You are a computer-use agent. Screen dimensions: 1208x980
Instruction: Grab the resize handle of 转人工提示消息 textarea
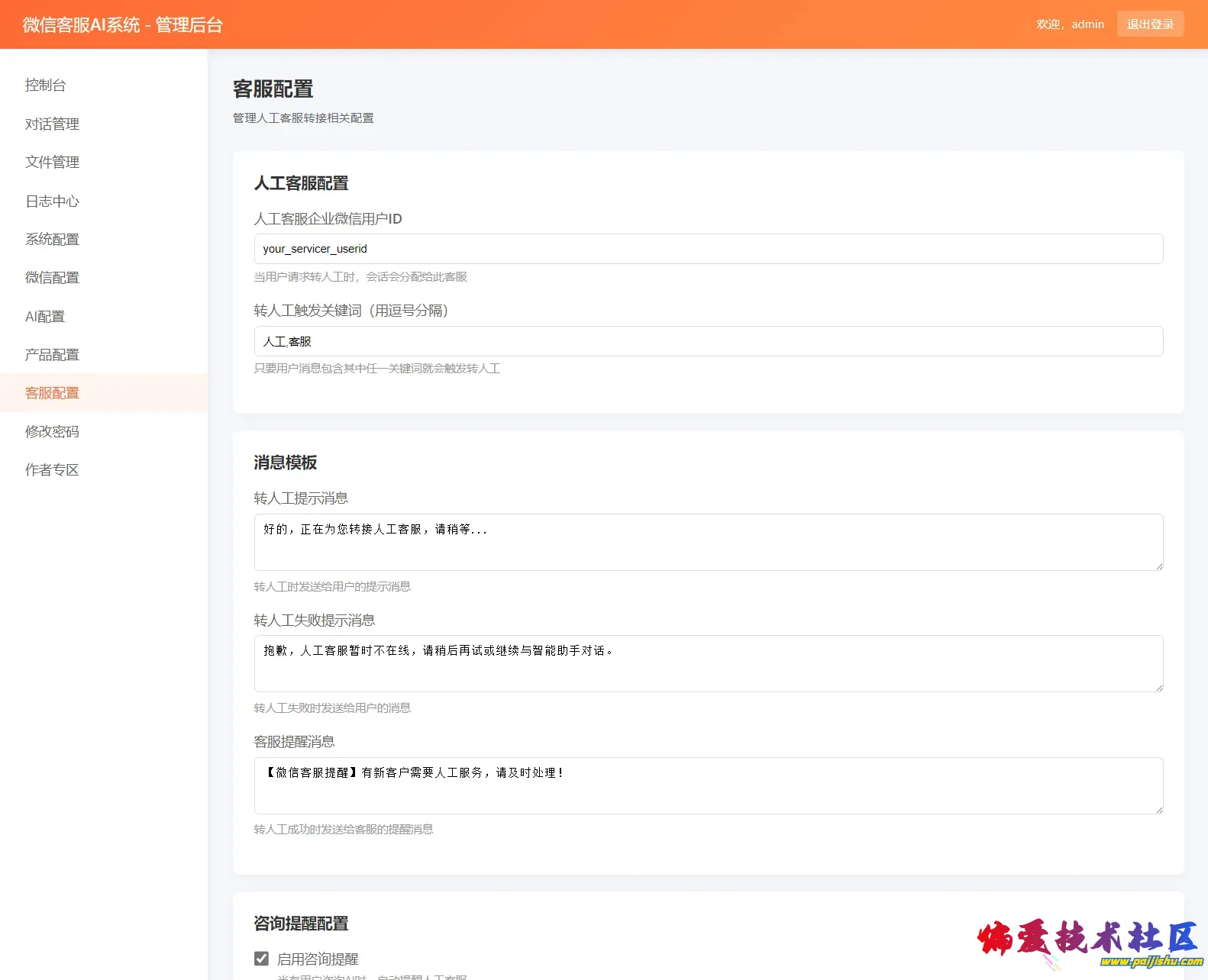coord(1158,566)
